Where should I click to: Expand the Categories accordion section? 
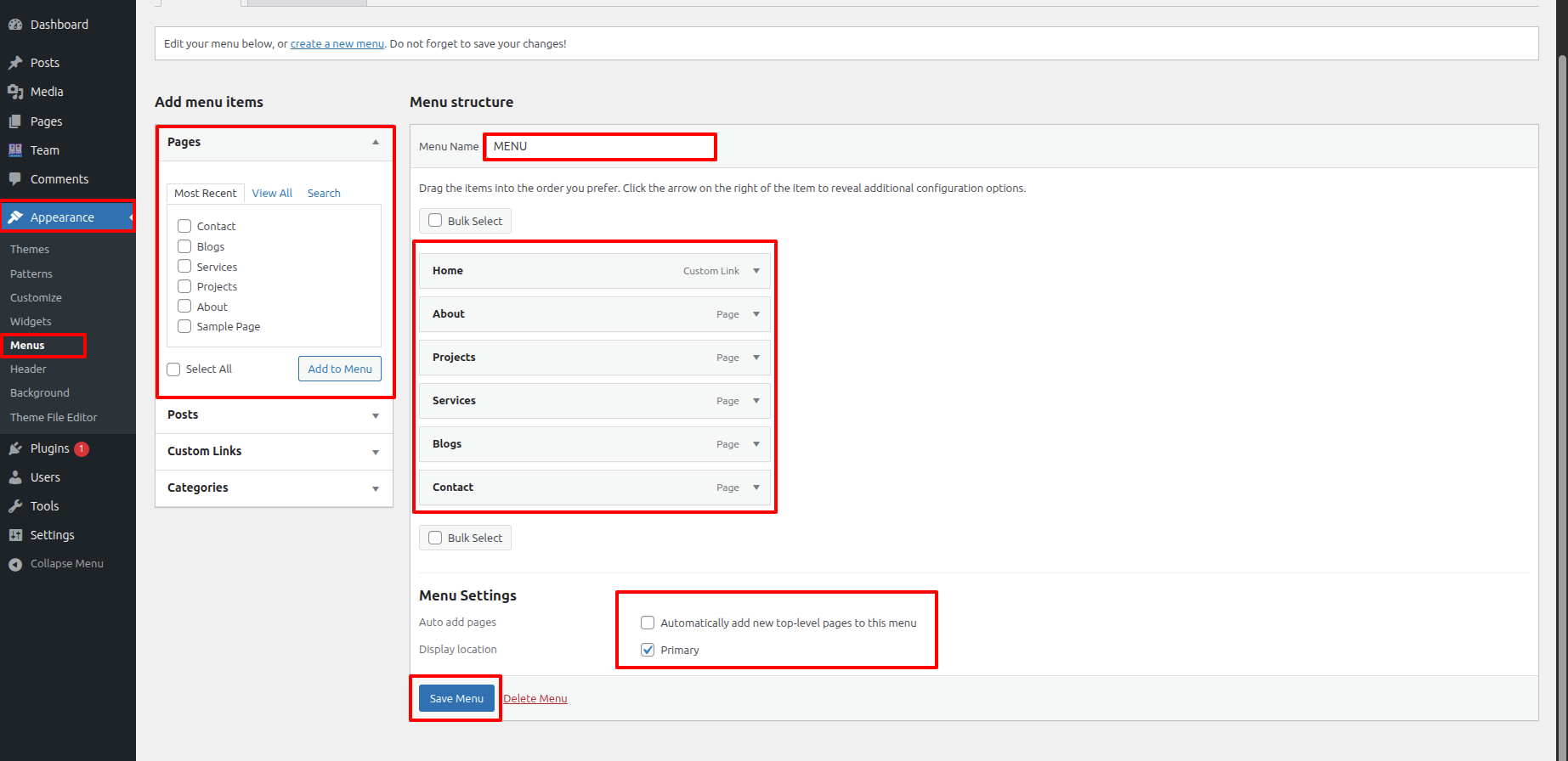tap(375, 488)
